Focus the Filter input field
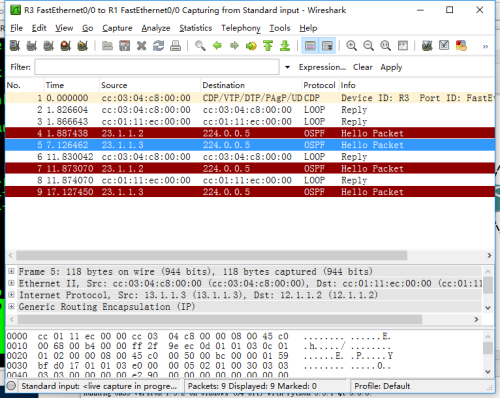 (157, 67)
